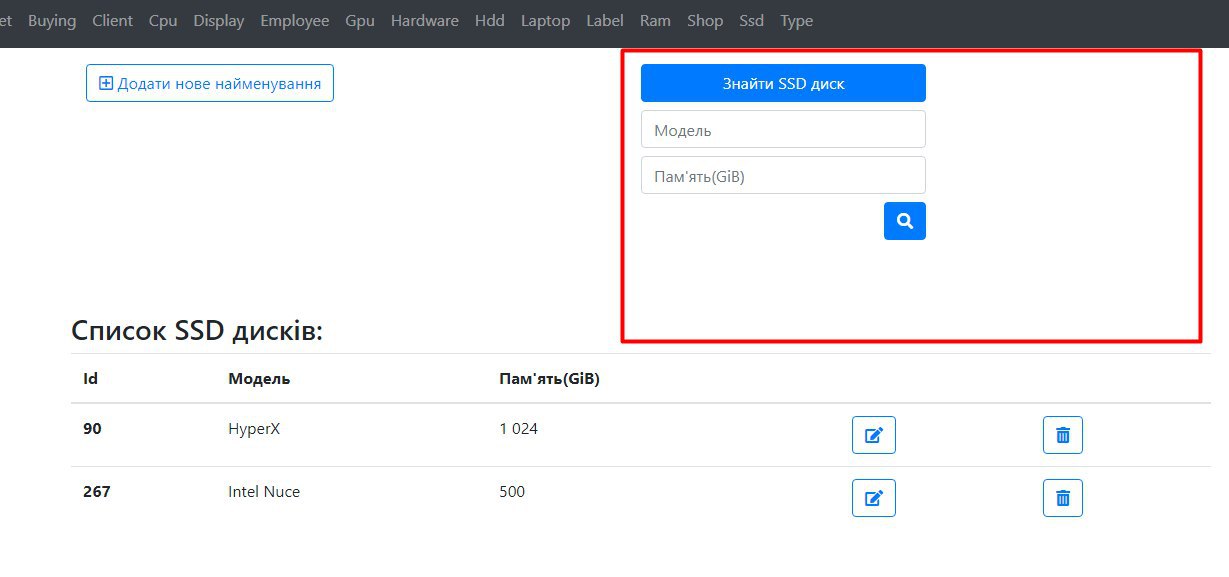Go to the Type nav link
The width and height of the screenshot is (1229, 577).
(x=797, y=21)
